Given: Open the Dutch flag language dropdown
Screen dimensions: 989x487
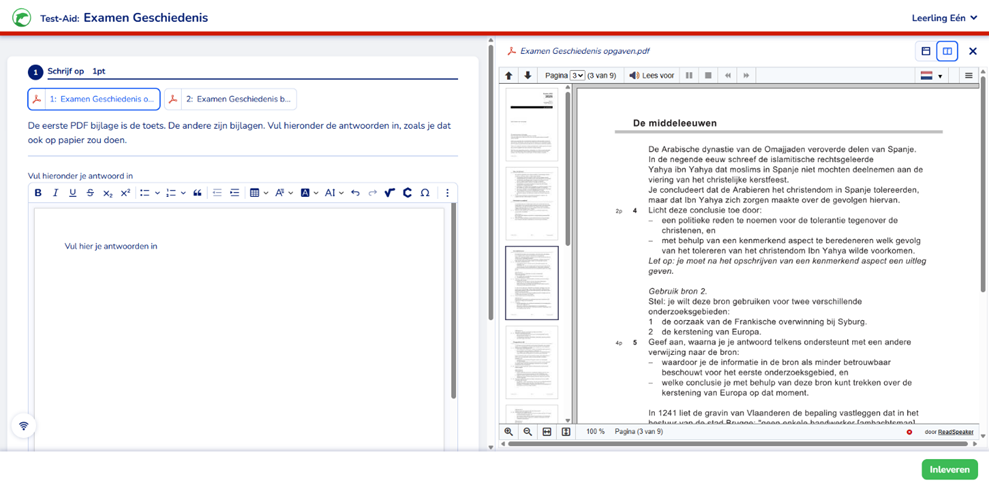Looking at the screenshot, I should tap(931, 76).
